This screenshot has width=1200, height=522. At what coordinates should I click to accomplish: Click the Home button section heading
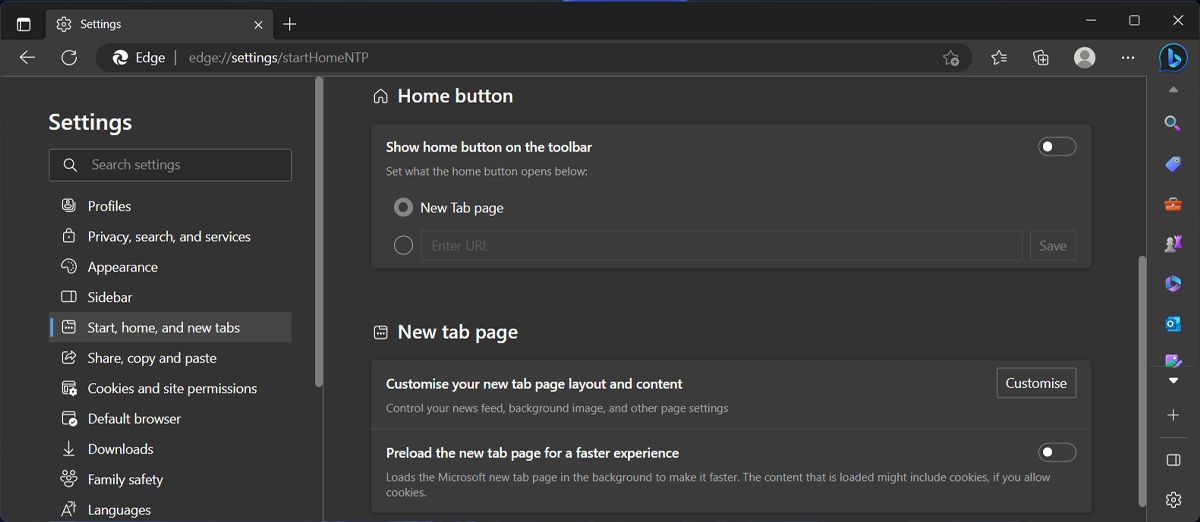[x=455, y=96]
